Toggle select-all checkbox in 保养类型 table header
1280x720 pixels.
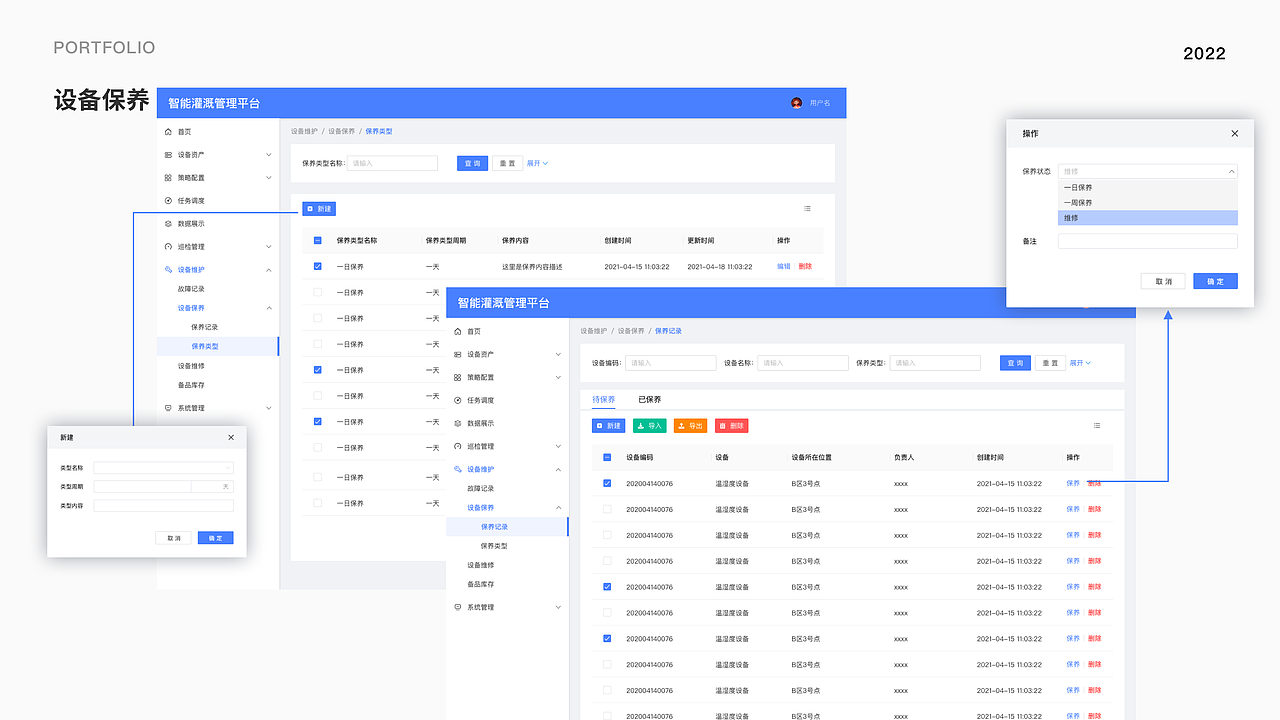tap(318, 241)
